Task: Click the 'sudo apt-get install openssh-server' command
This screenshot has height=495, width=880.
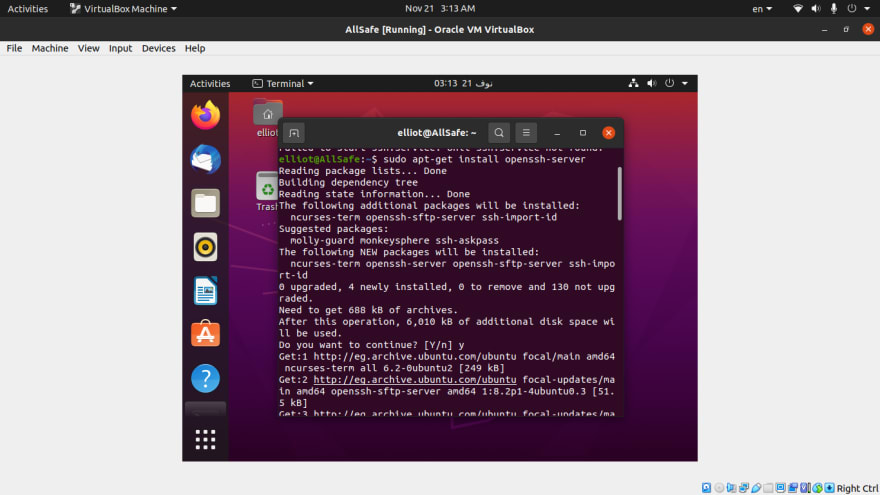Action: [x=484, y=159]
